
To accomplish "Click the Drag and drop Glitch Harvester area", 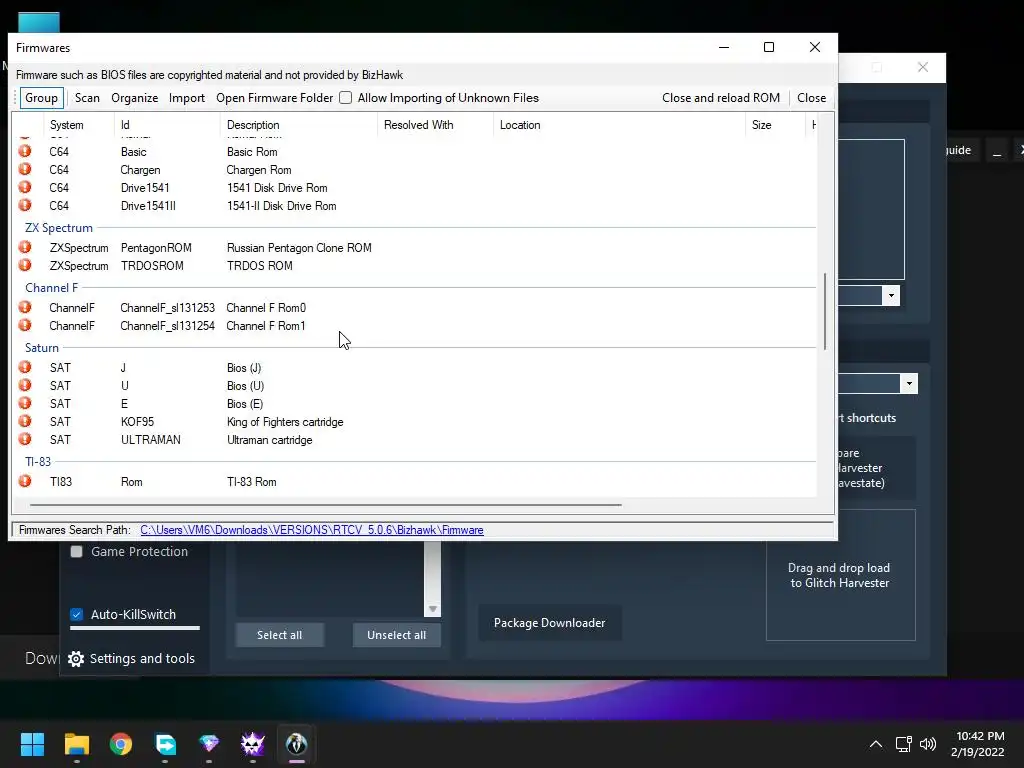I will point(840,575).
